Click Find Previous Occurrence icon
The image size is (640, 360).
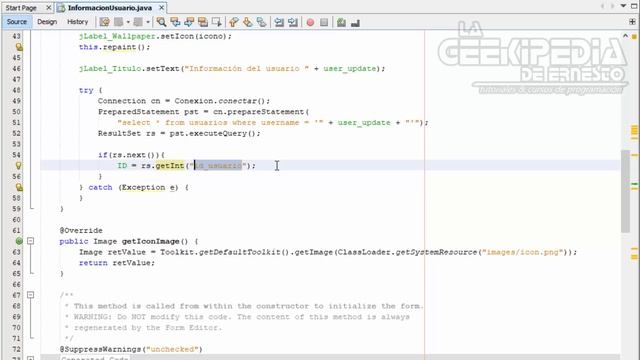175,22
